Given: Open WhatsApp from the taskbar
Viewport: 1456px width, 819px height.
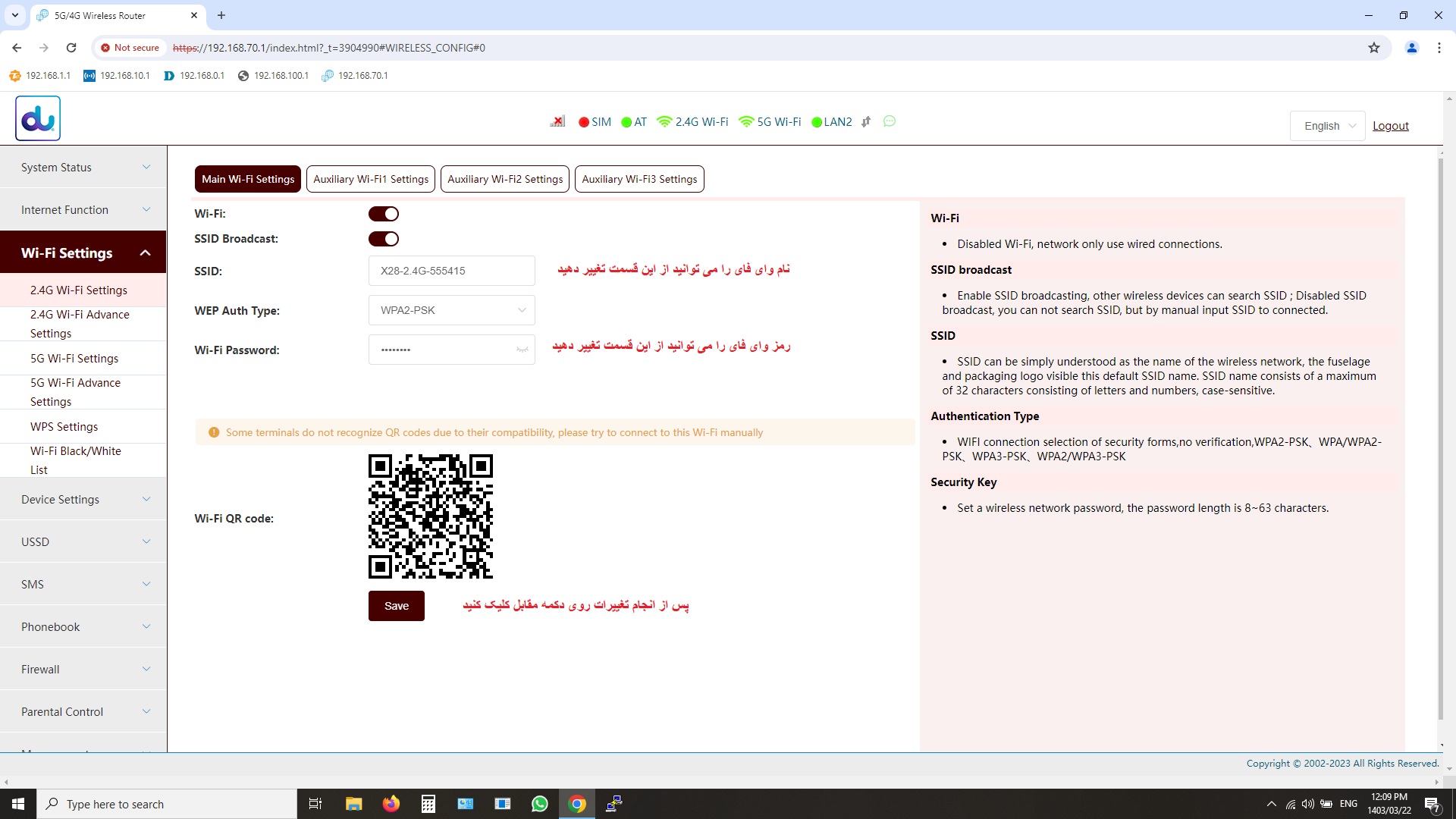Looking at the screenshot, I should [540, 804].
